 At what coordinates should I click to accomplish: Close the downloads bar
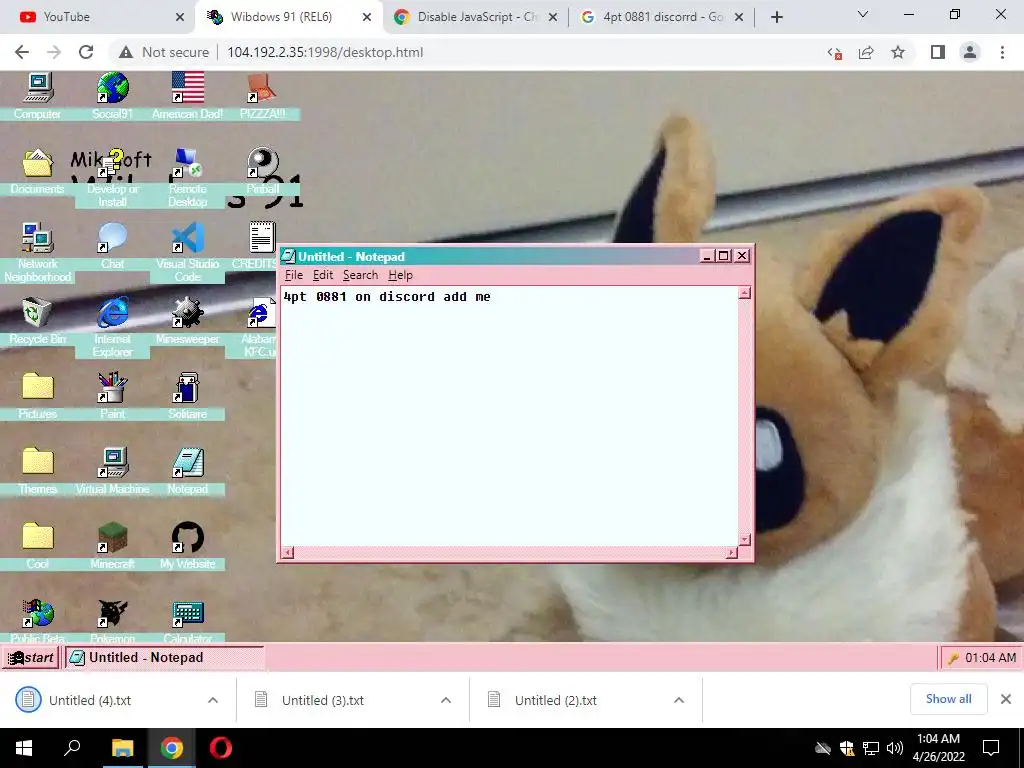pyautogui.click(x=1006, y=699)
